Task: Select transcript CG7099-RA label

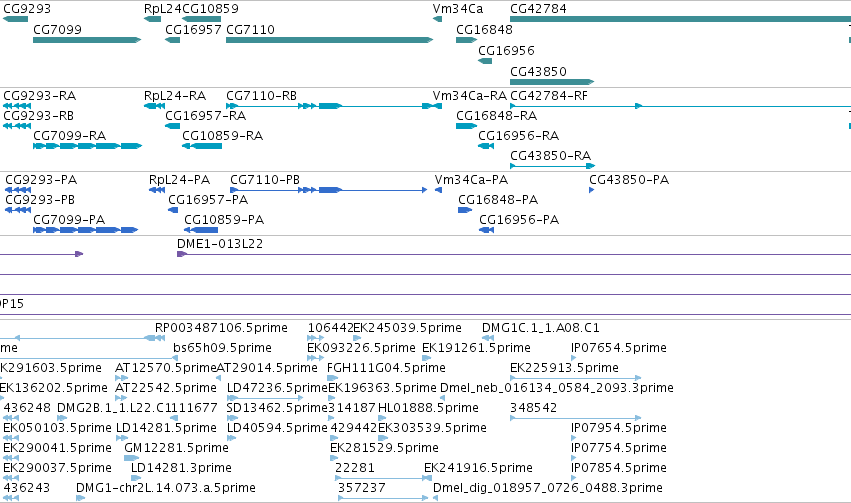Action: point(69,136)
